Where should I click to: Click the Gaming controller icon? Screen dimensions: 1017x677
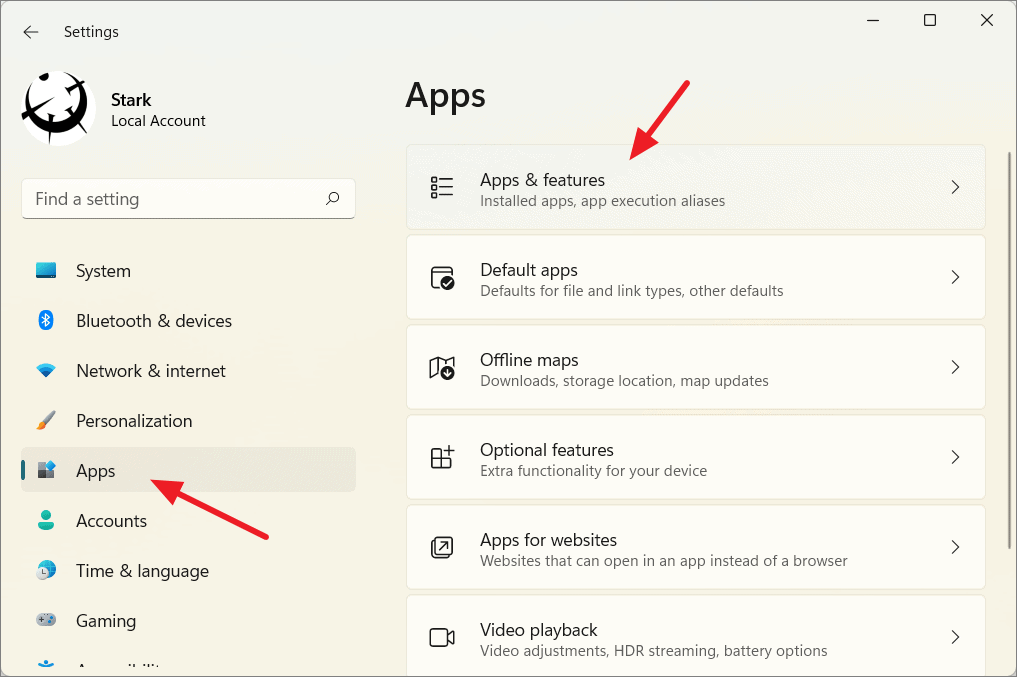[x=46, y=621]
